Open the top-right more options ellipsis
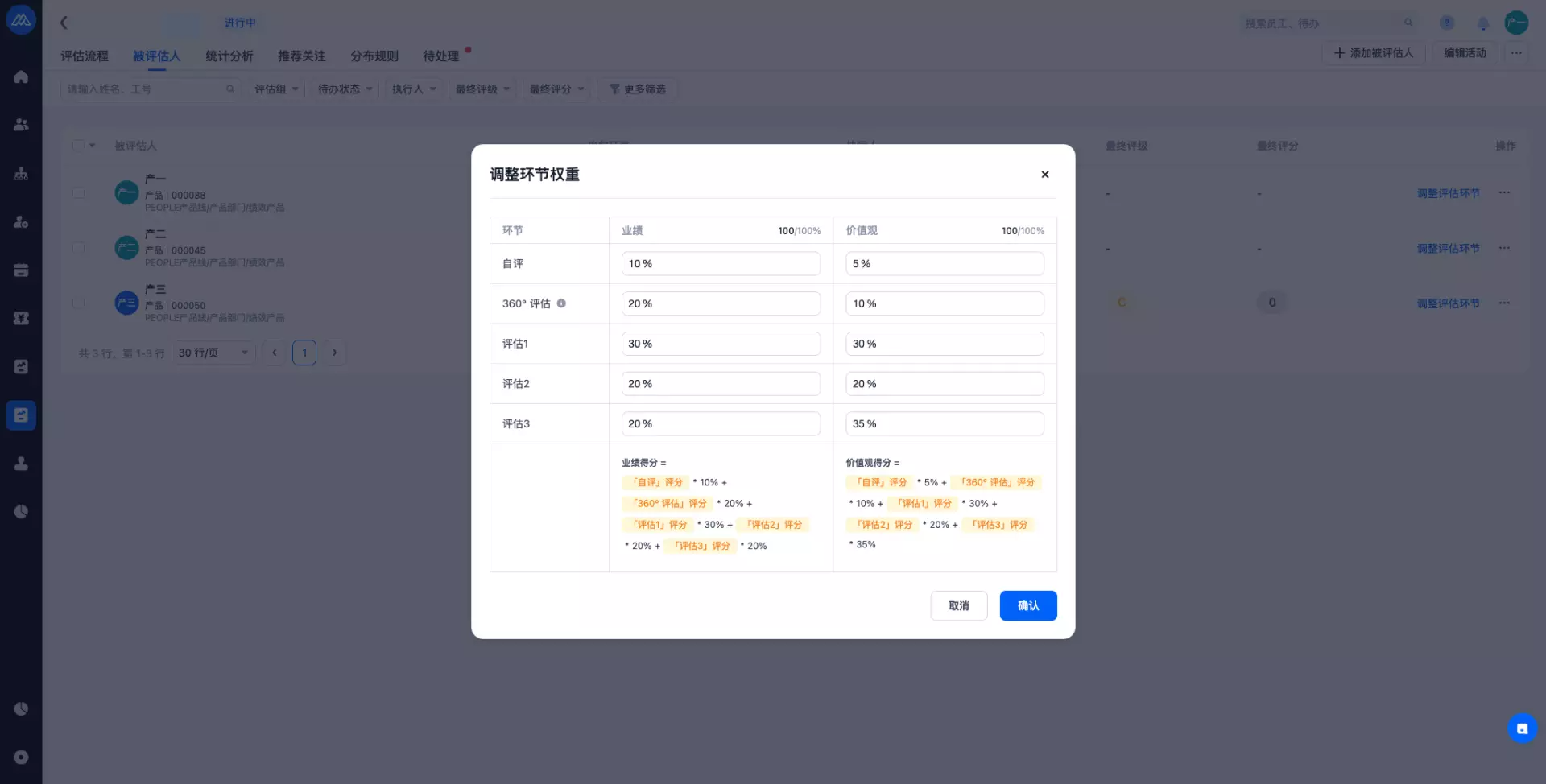This screenshot has width=1546, height=784. [x=1516, y=53]
